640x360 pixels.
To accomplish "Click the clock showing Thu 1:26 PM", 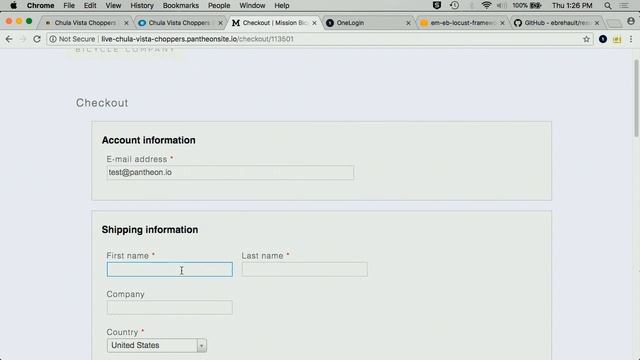I will click(x=572, y=5).
